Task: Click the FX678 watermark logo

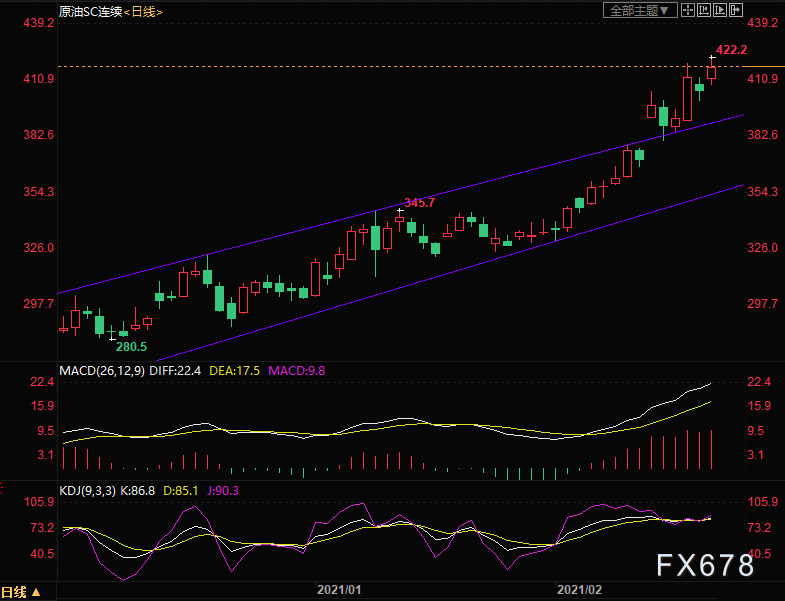Action: point(704,565)
